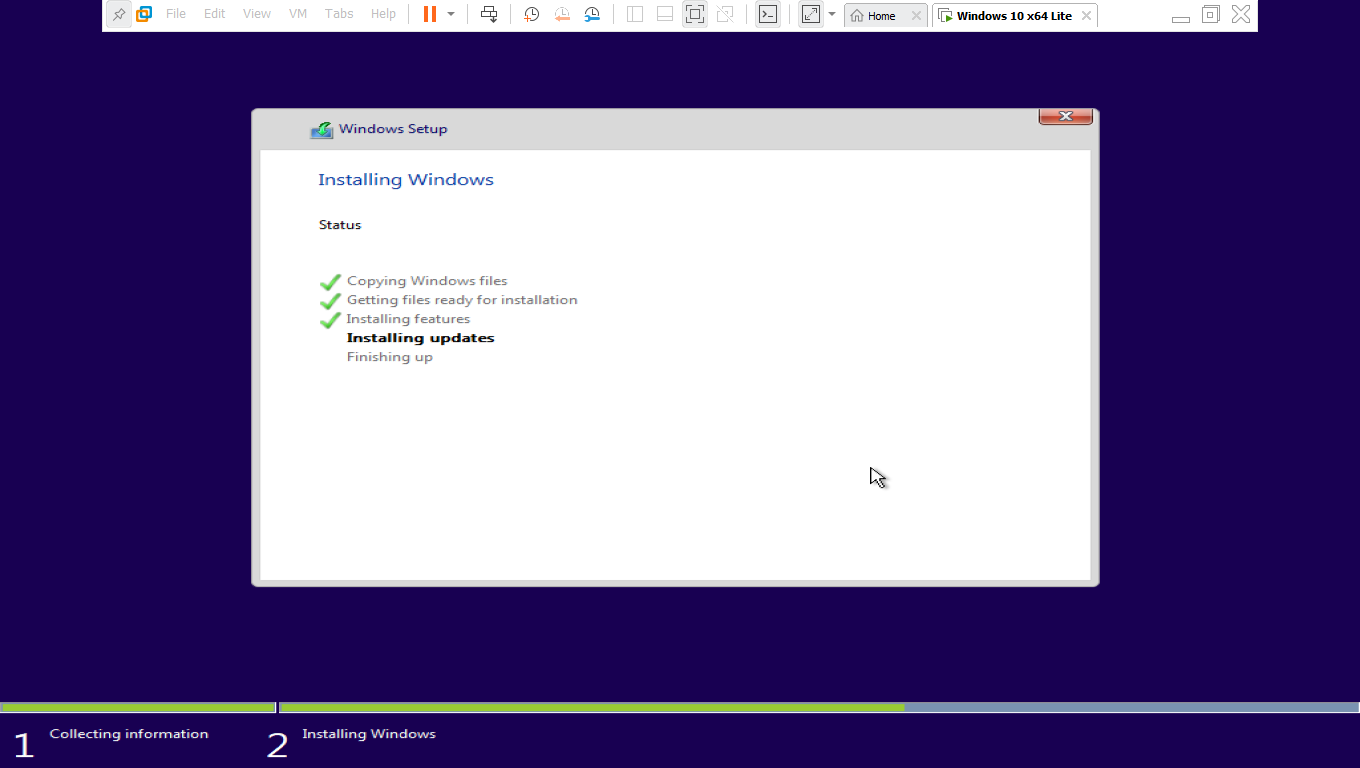Open the Help menu

point(383,14)
